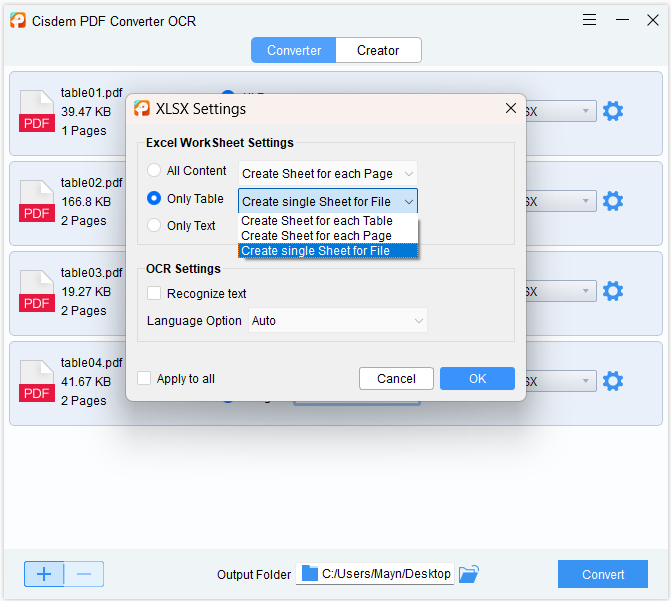Open settings gear for table04.pdf
This screenshot has height=601, width=671.
613,381
